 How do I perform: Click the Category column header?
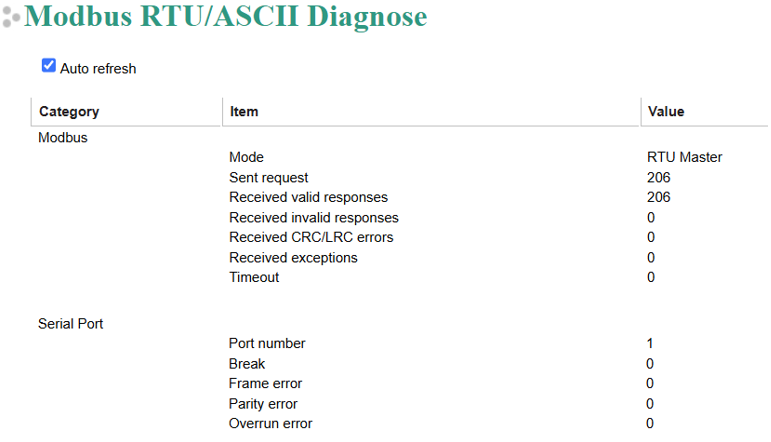coord(69,112)
